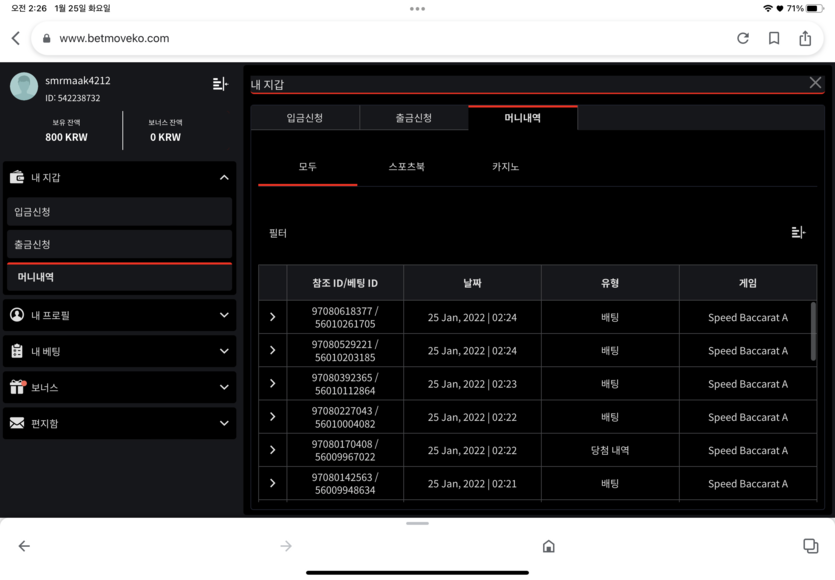Click the smrmaak4212 username
This screenshot has width=835, height=580.
(78, 81)
